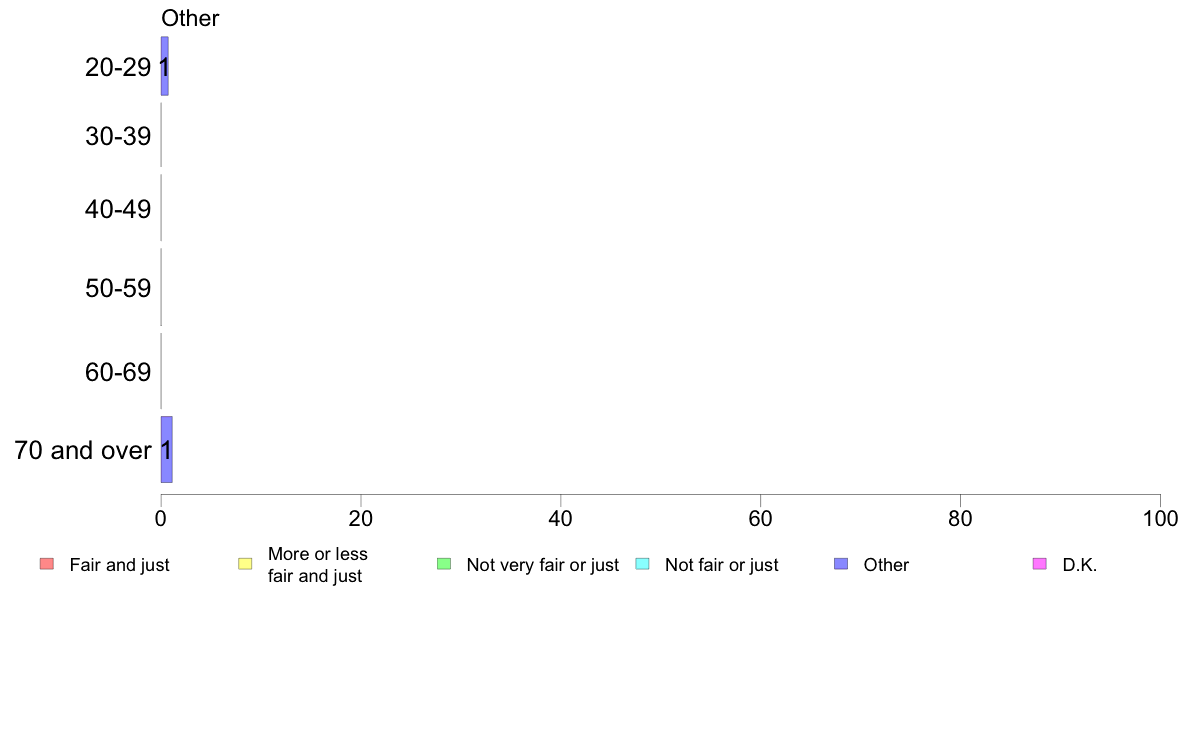Click the Not very fair or just label

coord(542,565)
